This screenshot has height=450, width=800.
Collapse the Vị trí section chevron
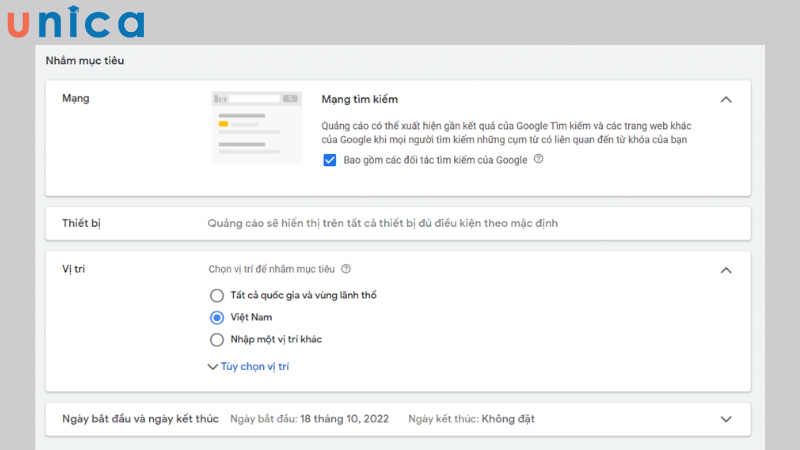point(726,270)
